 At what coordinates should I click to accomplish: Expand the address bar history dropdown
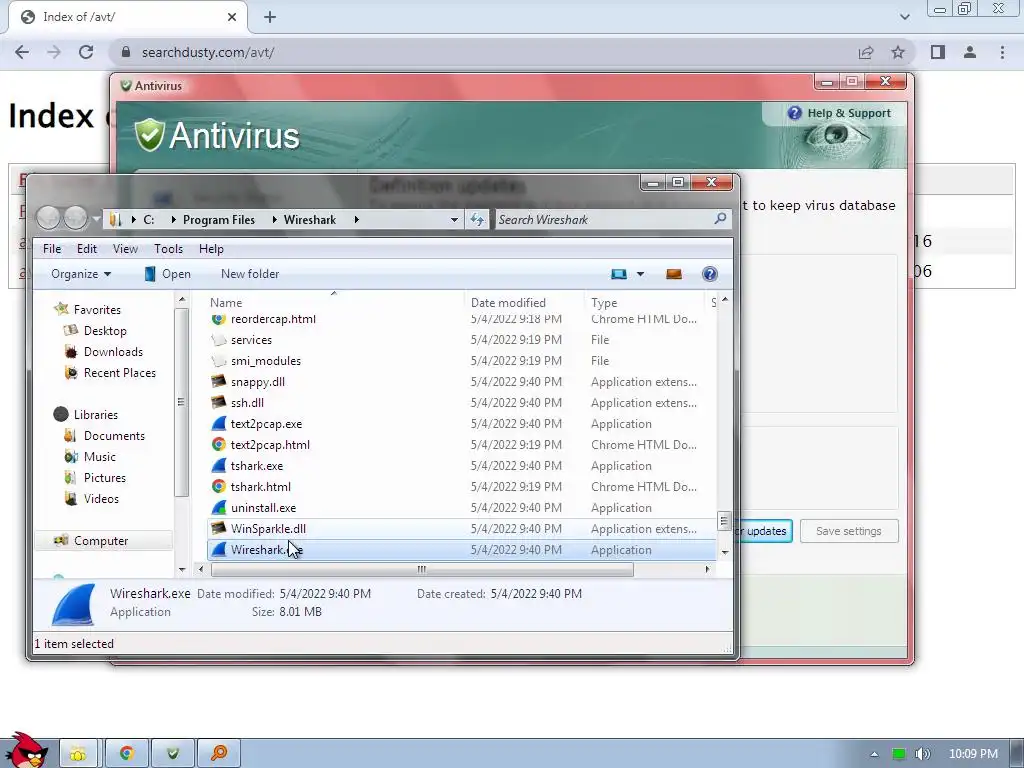454,219
